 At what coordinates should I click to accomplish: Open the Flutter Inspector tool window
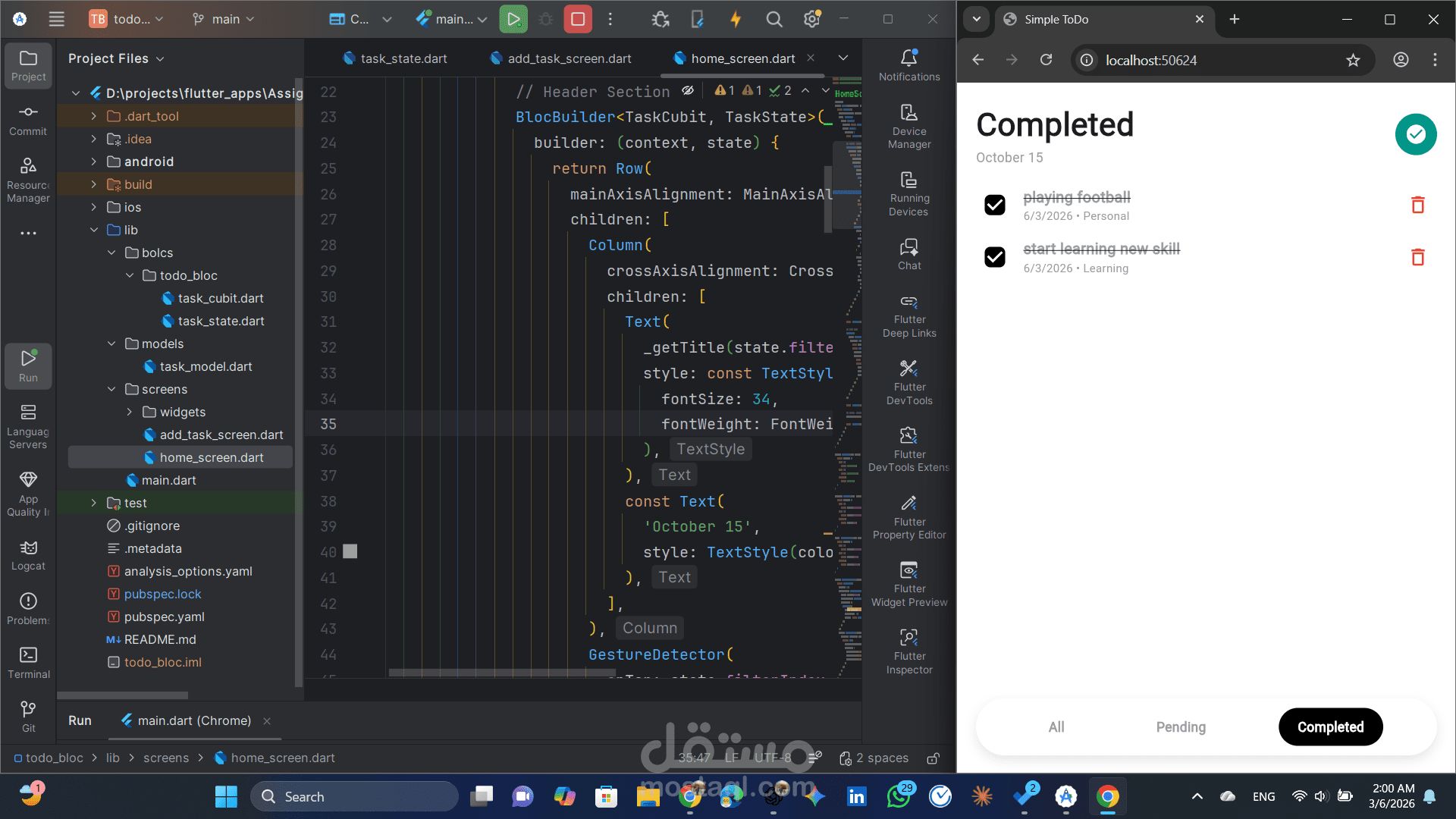(908, 650)
